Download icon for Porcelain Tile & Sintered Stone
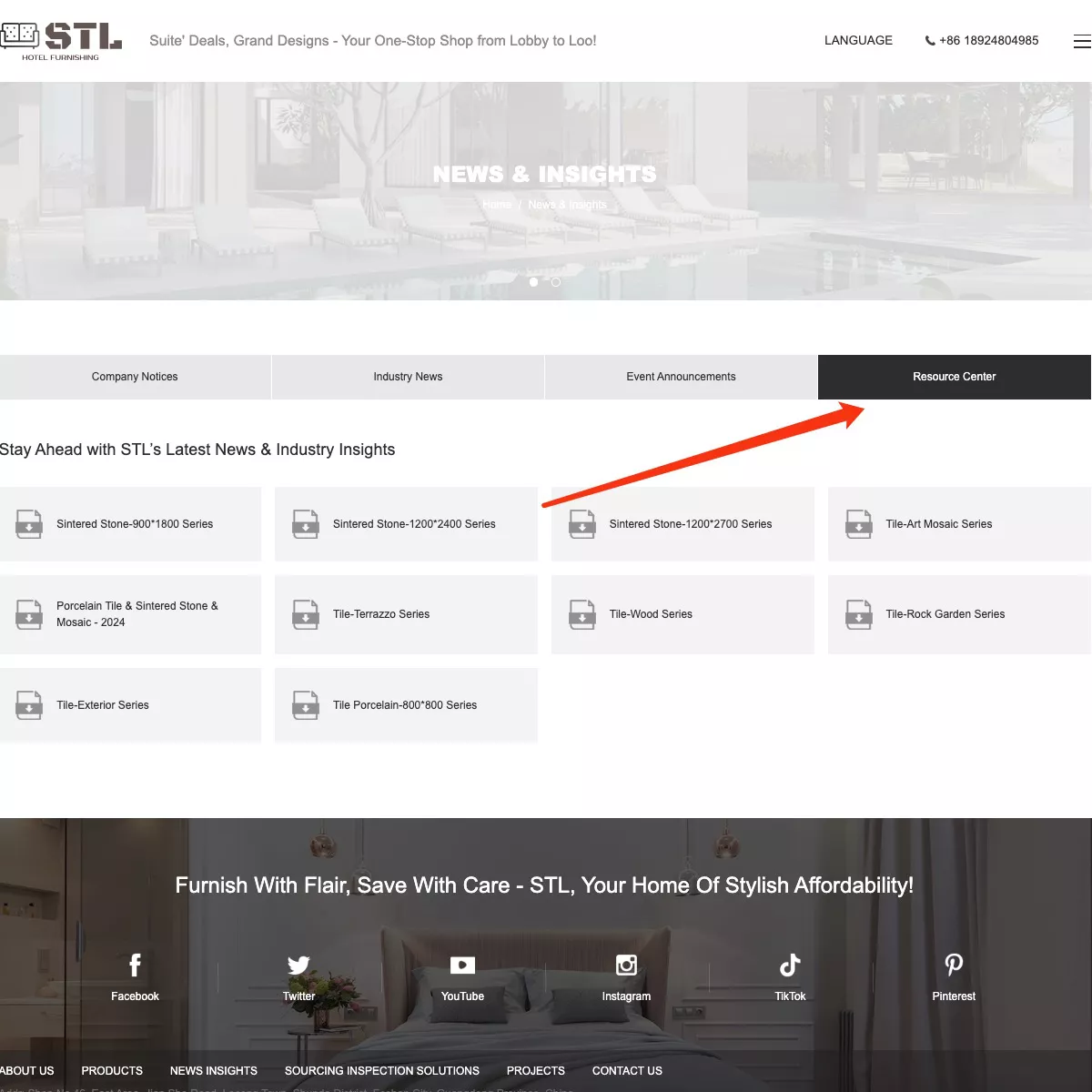 [x=29, y=614]
